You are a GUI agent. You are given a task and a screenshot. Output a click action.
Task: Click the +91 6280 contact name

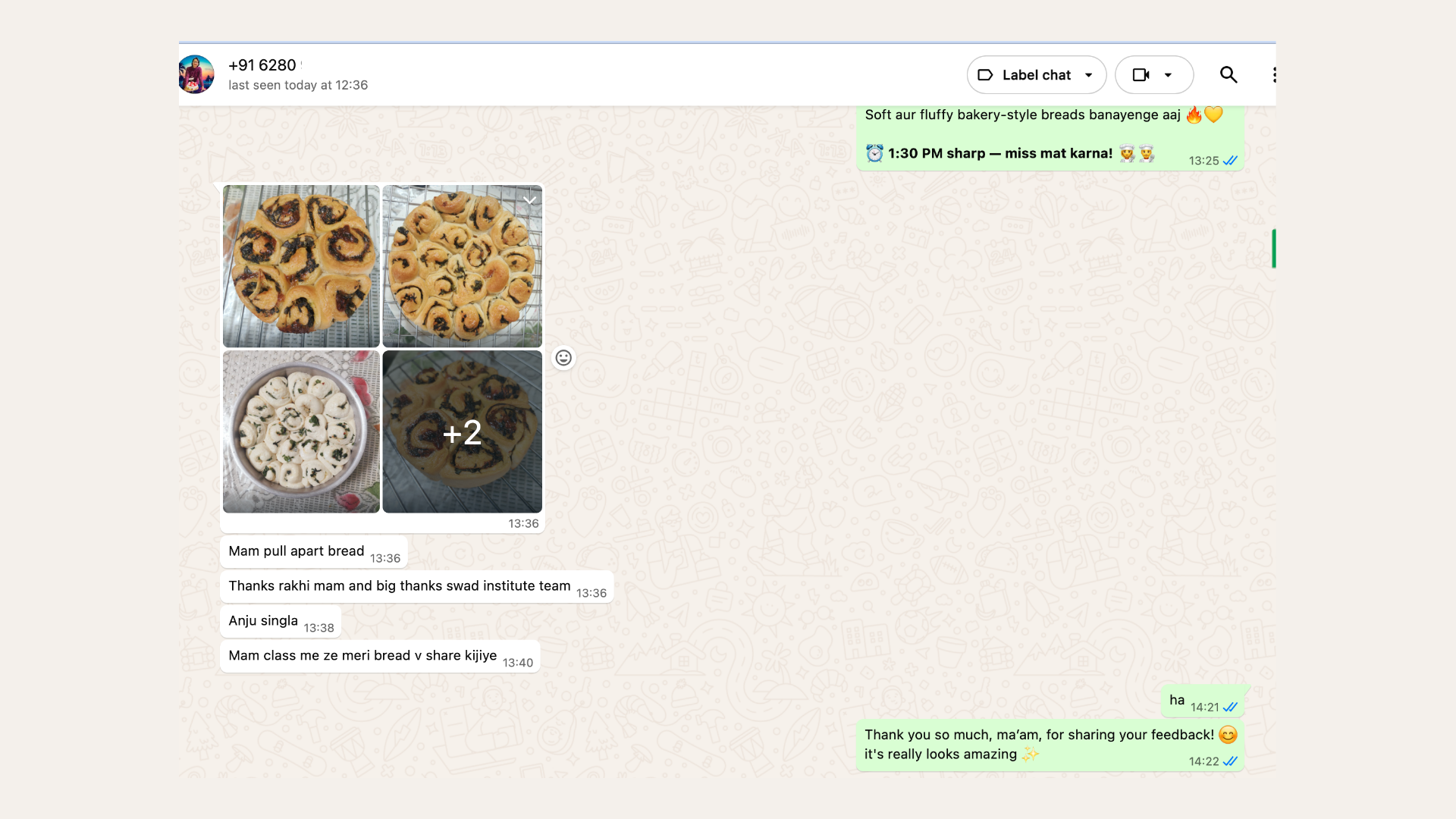click(262, 65)
